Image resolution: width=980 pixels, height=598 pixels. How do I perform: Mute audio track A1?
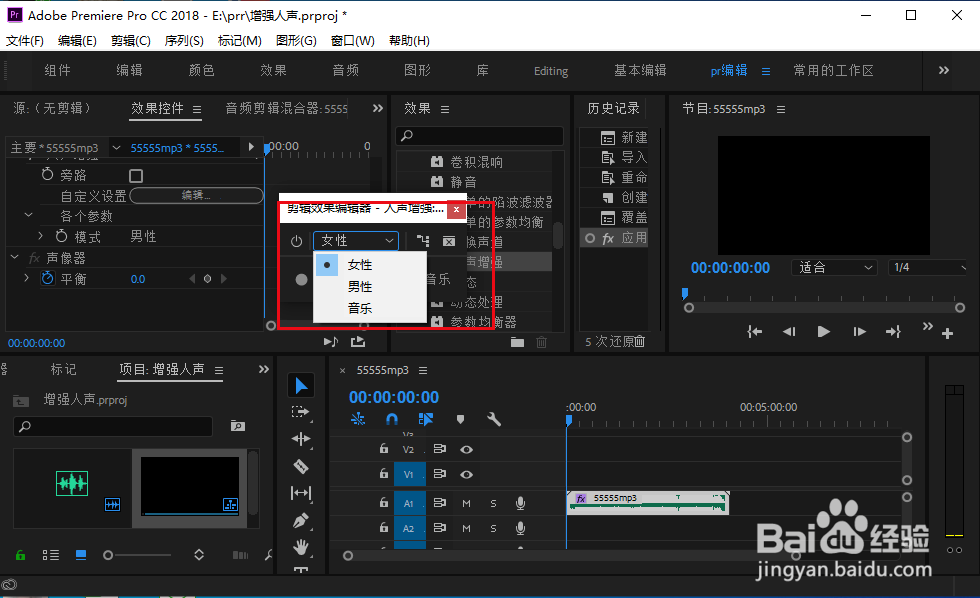[466, 503]
